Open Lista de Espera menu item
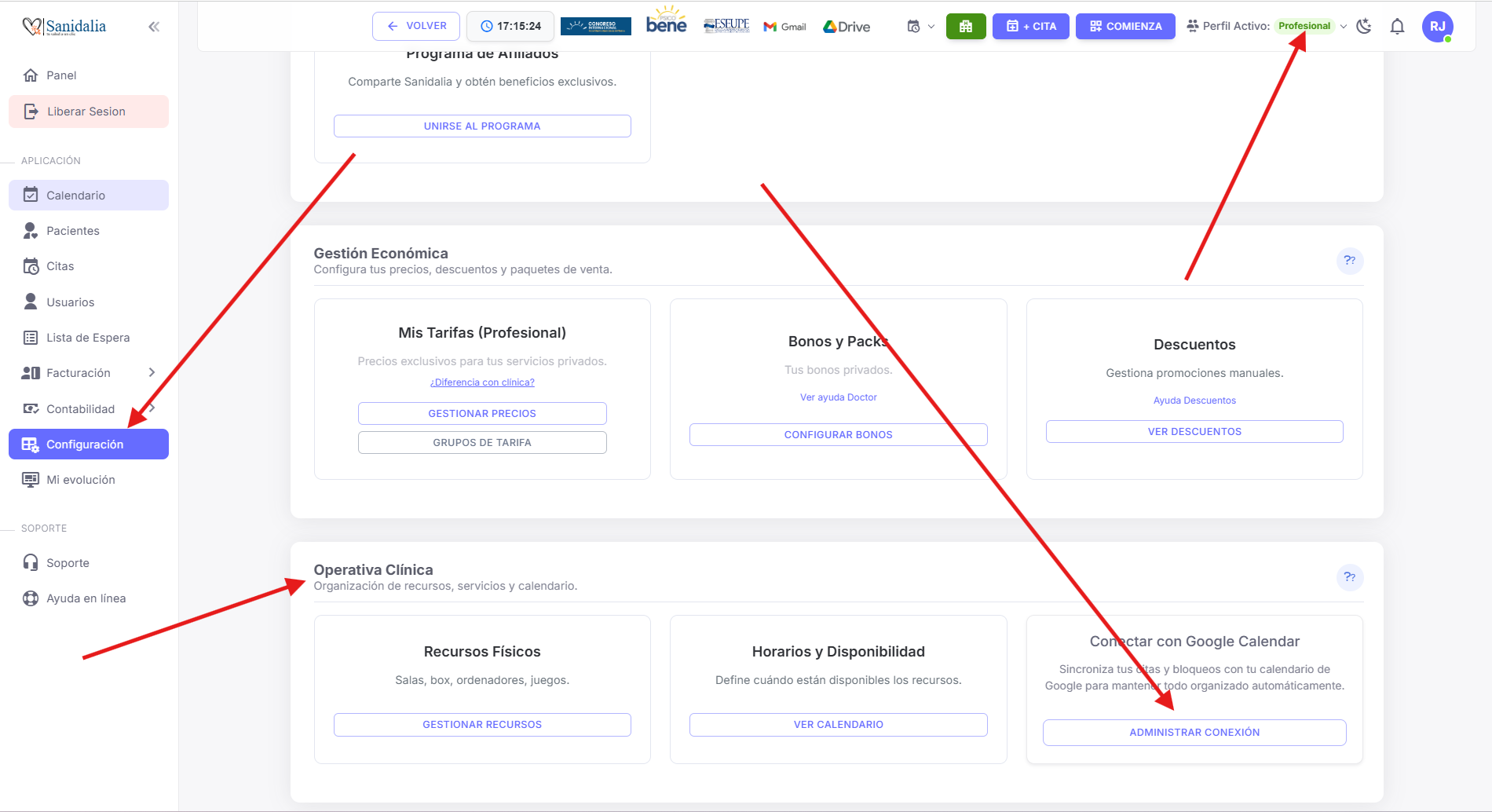The width and height of the screenshot is (1492, 812). (x=87, y=338)
